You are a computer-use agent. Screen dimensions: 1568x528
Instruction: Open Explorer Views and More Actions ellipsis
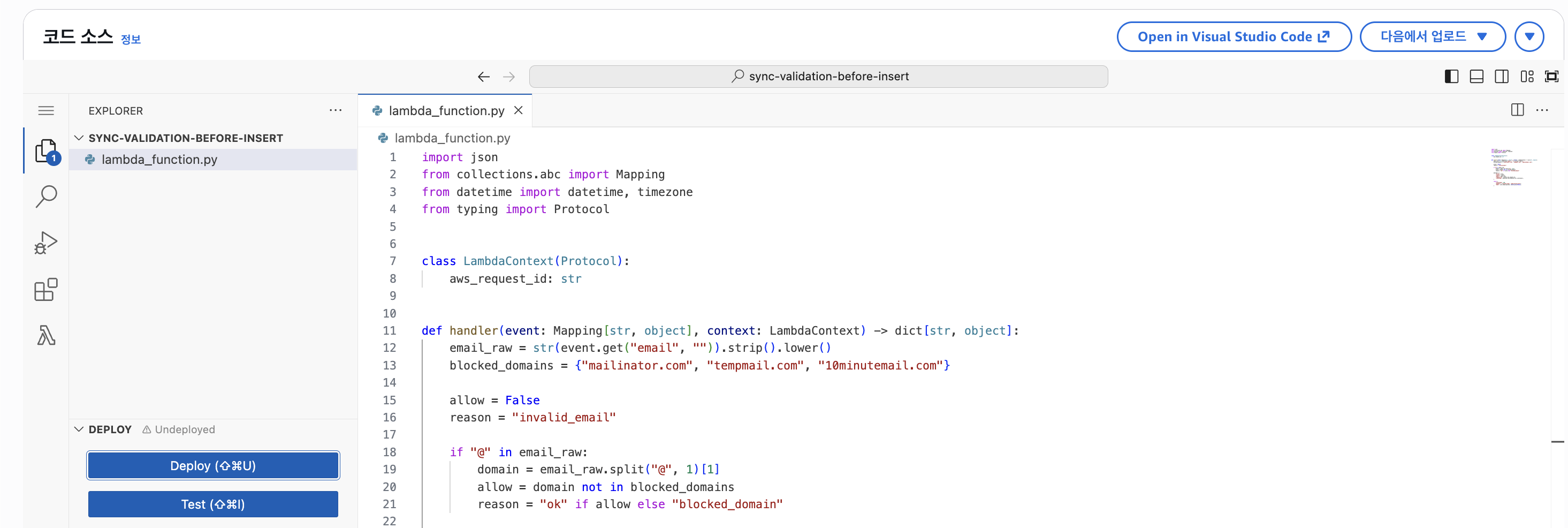tap(336, 110)
